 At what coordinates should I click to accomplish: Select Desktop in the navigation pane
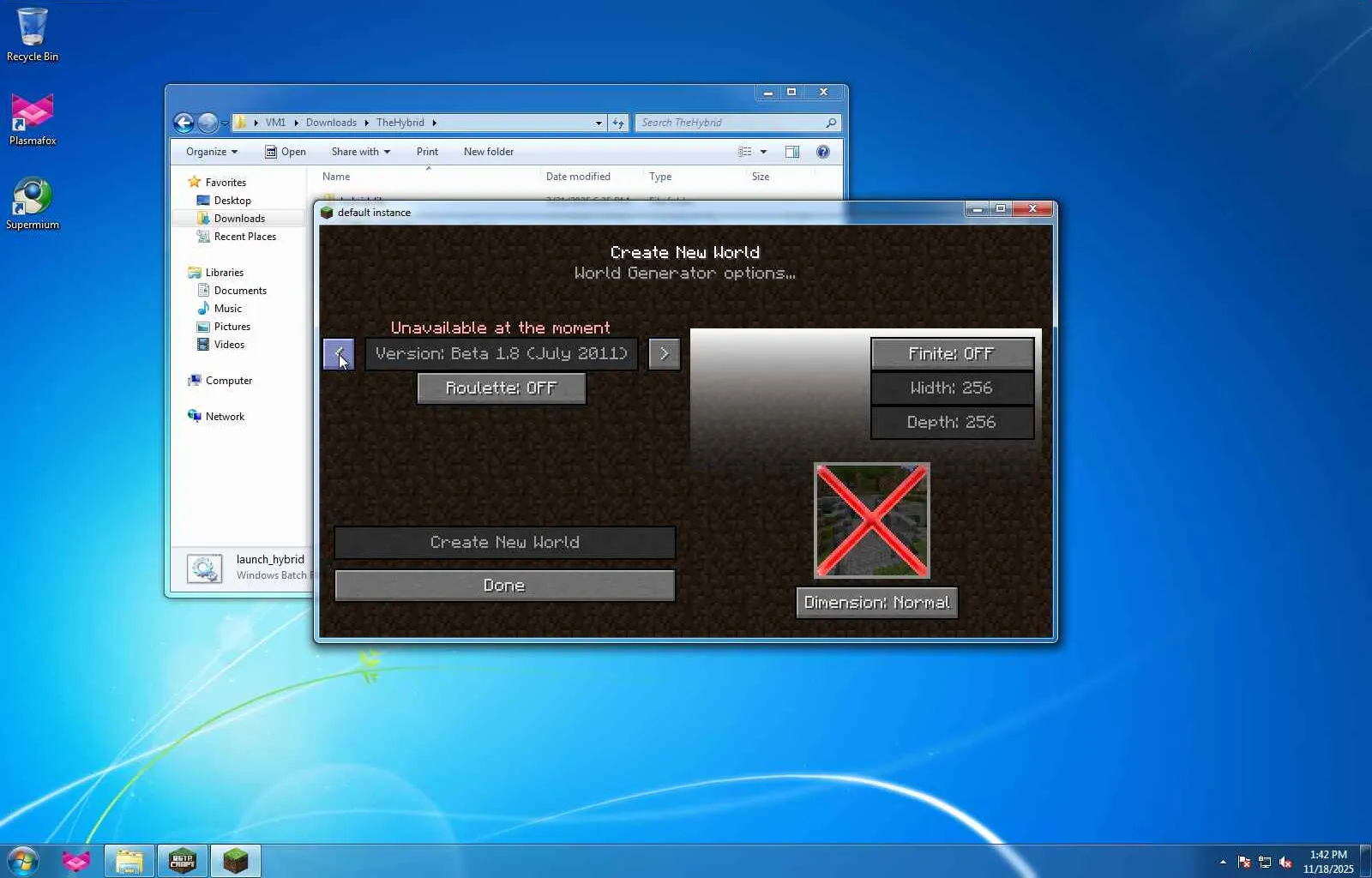pyautogui.click(x=232, y=201)
